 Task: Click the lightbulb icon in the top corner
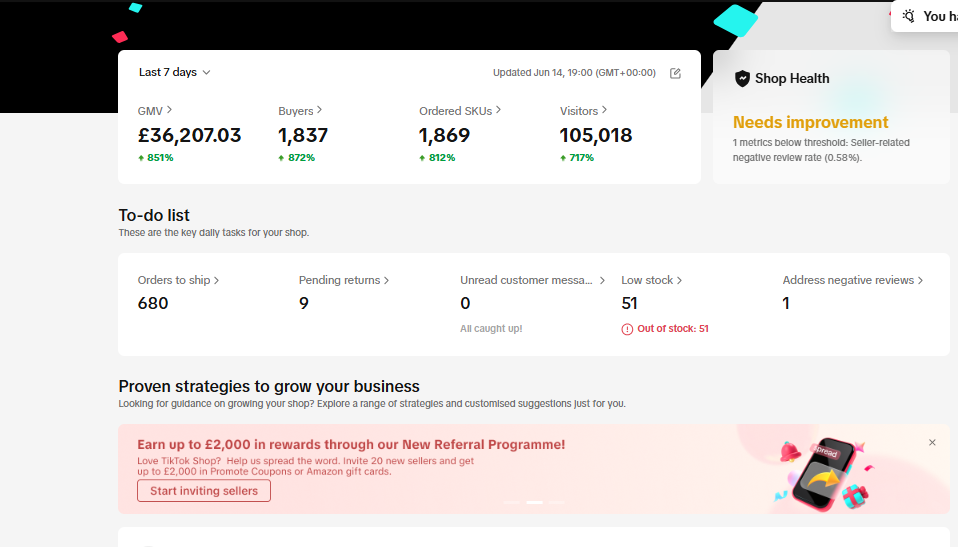[x=908, y=16]
